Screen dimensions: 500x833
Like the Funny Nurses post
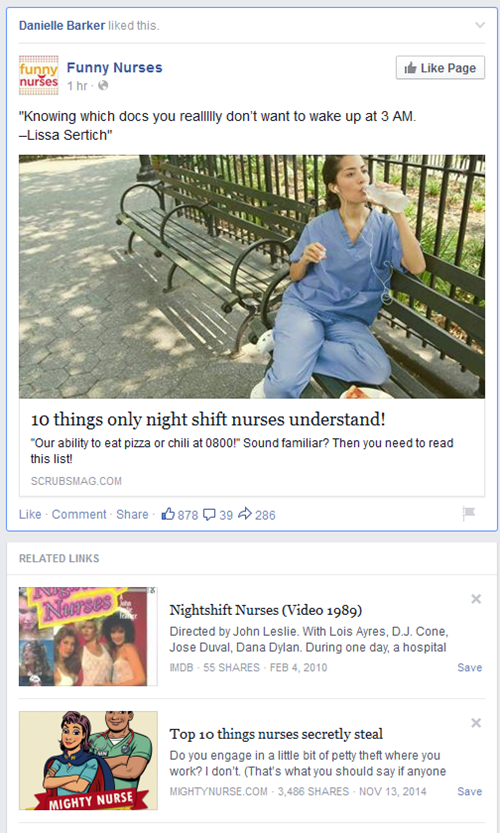pyautogui.click(x=30, y=514)
